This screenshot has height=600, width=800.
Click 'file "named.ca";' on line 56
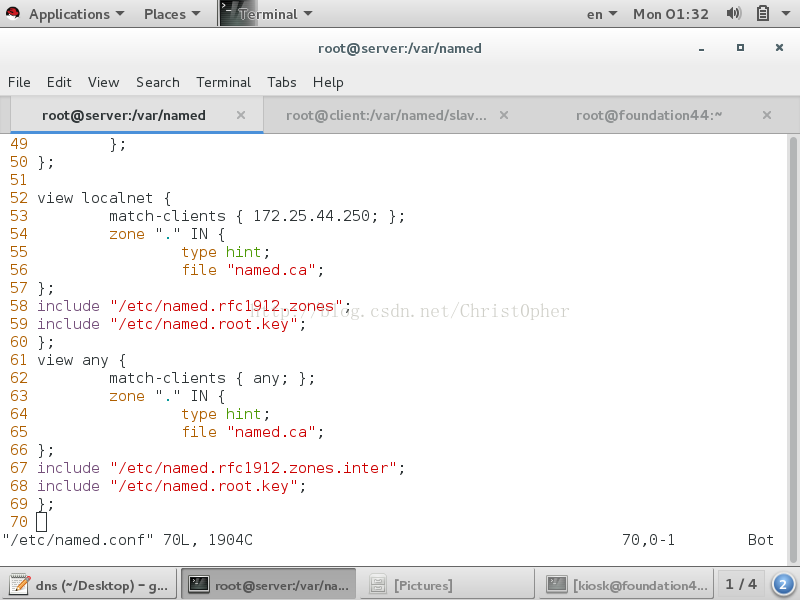253,270
